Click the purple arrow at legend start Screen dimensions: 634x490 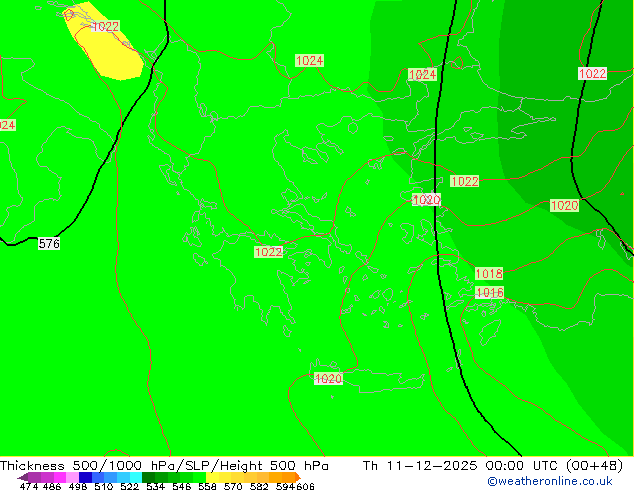[x=22, y=477]
